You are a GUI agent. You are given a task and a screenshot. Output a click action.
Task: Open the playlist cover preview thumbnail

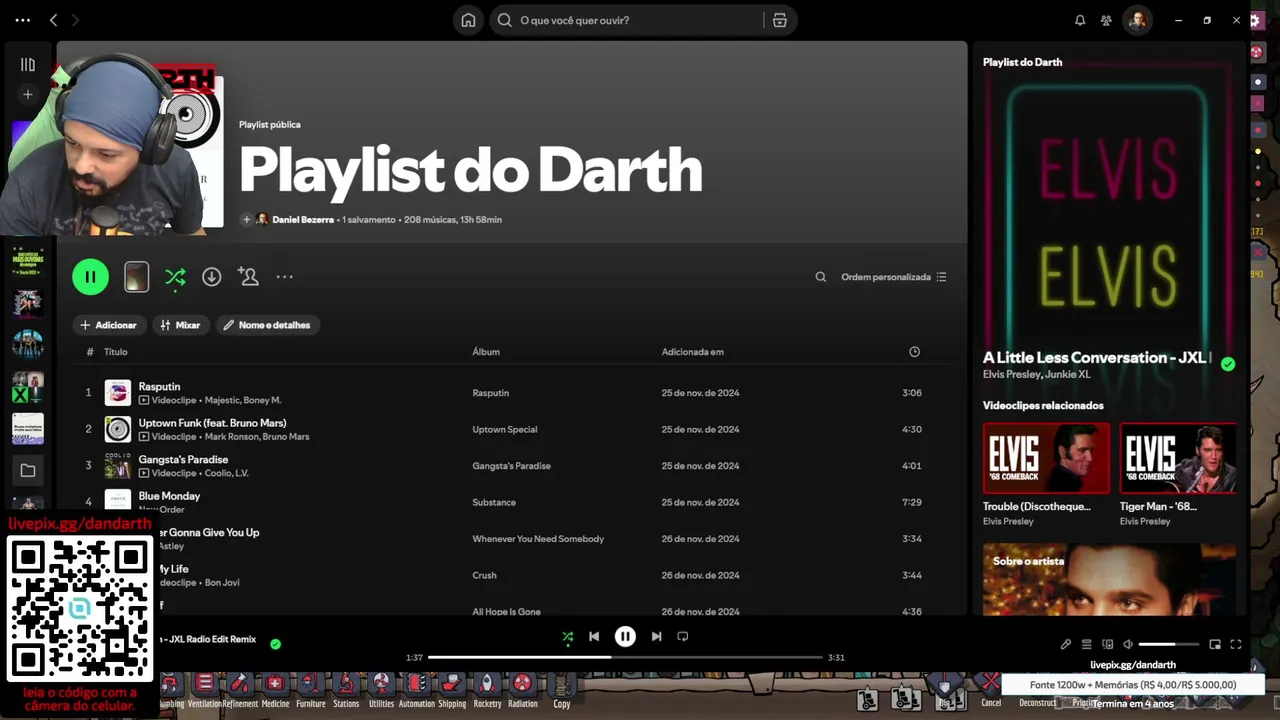[136, 277]
